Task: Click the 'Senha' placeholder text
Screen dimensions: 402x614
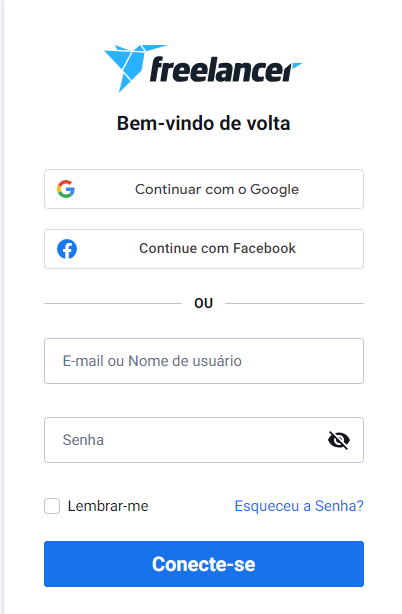Action: [83, 440]
